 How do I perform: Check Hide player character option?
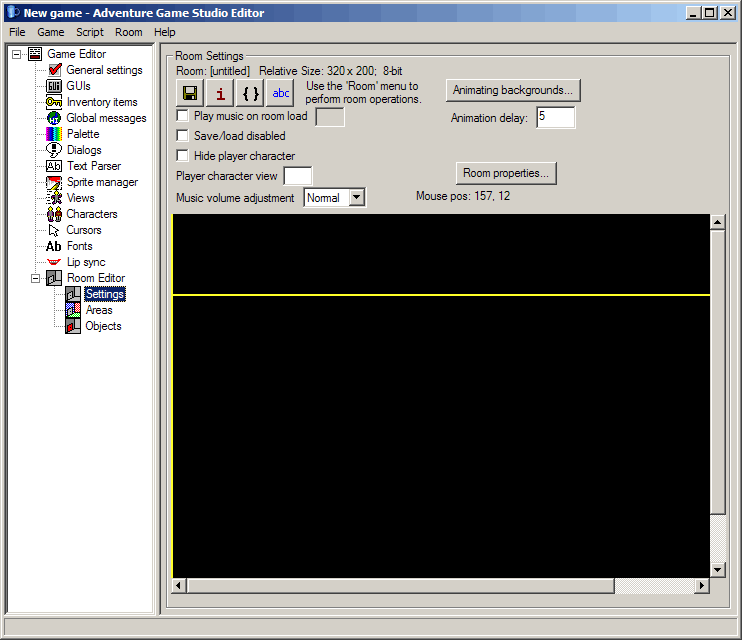point(182,155)
